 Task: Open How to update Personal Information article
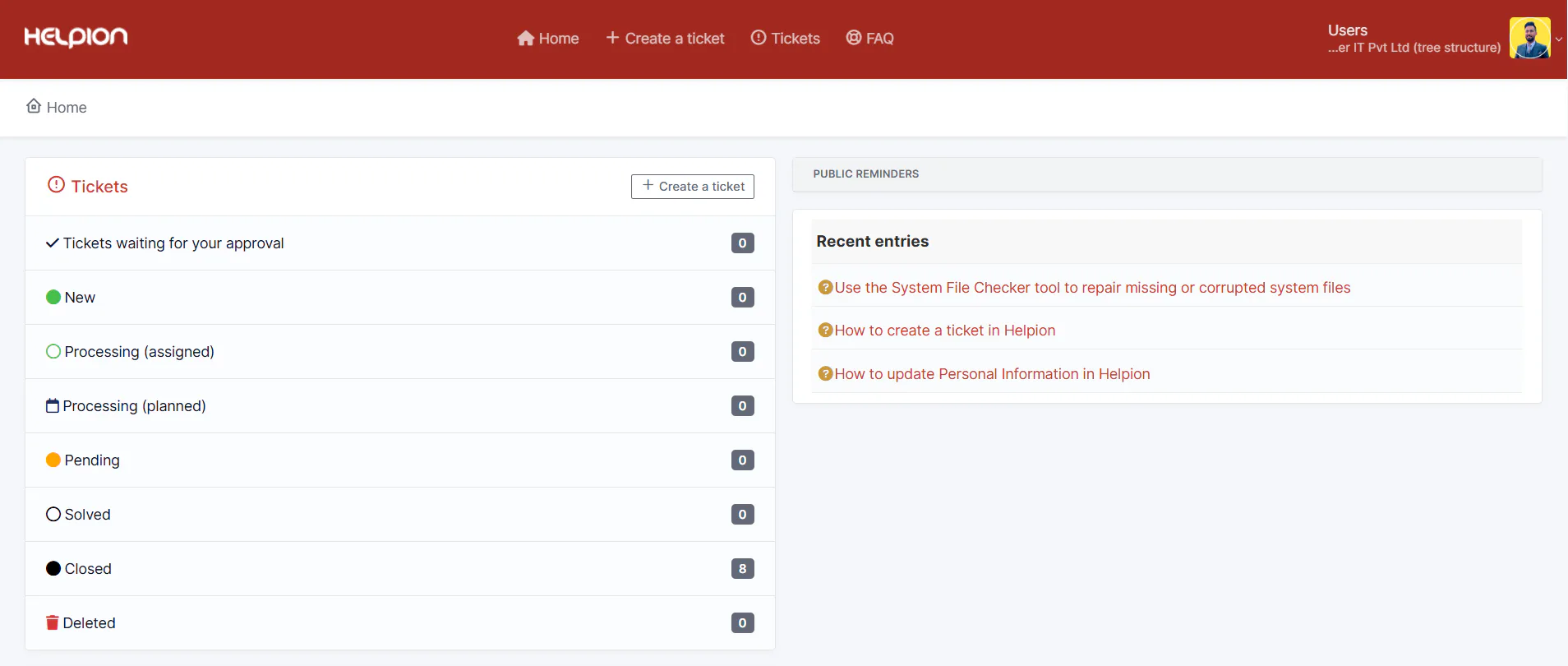(992, 374)
